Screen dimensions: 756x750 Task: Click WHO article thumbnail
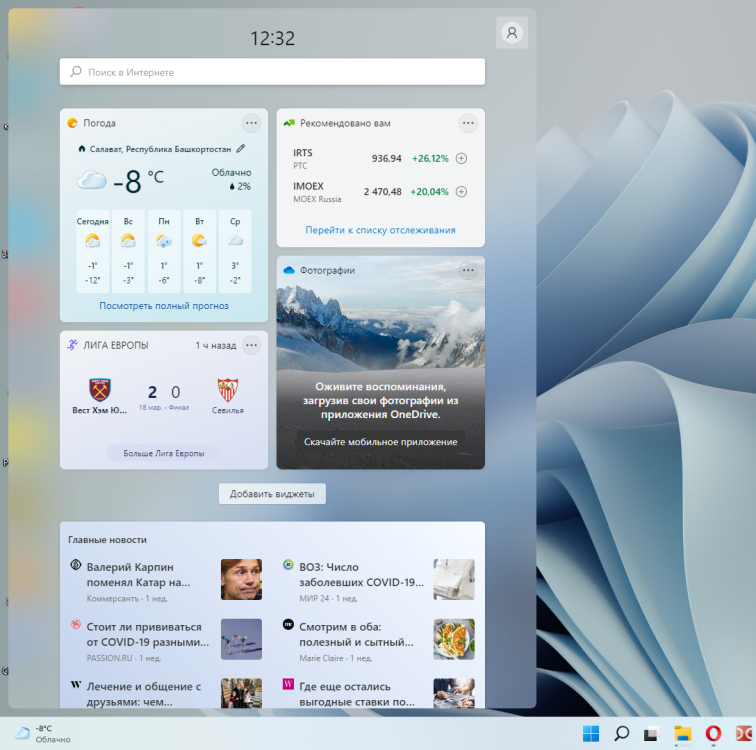(454, 579)
